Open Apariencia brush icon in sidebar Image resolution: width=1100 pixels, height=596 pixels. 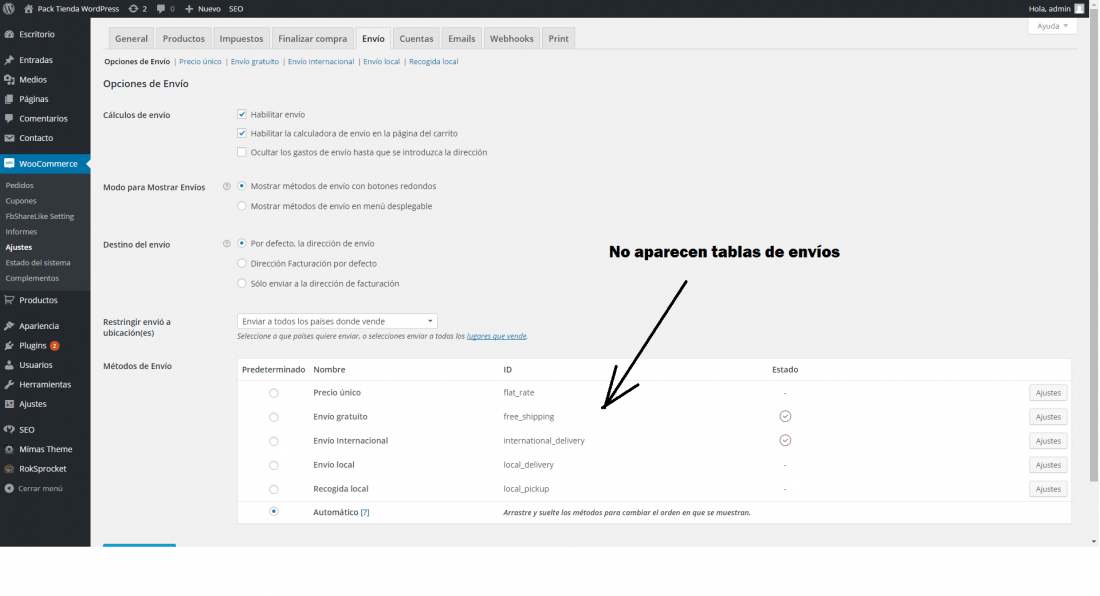pos(9,325)
